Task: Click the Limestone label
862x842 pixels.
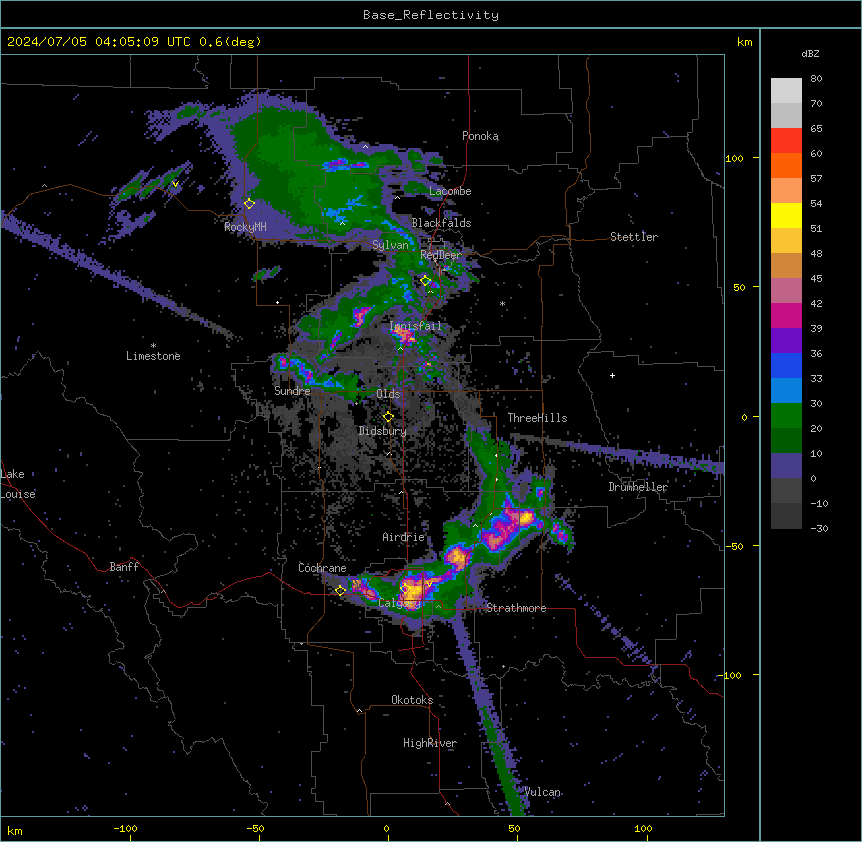Action: pyautogui.click(x=153, y=356)
